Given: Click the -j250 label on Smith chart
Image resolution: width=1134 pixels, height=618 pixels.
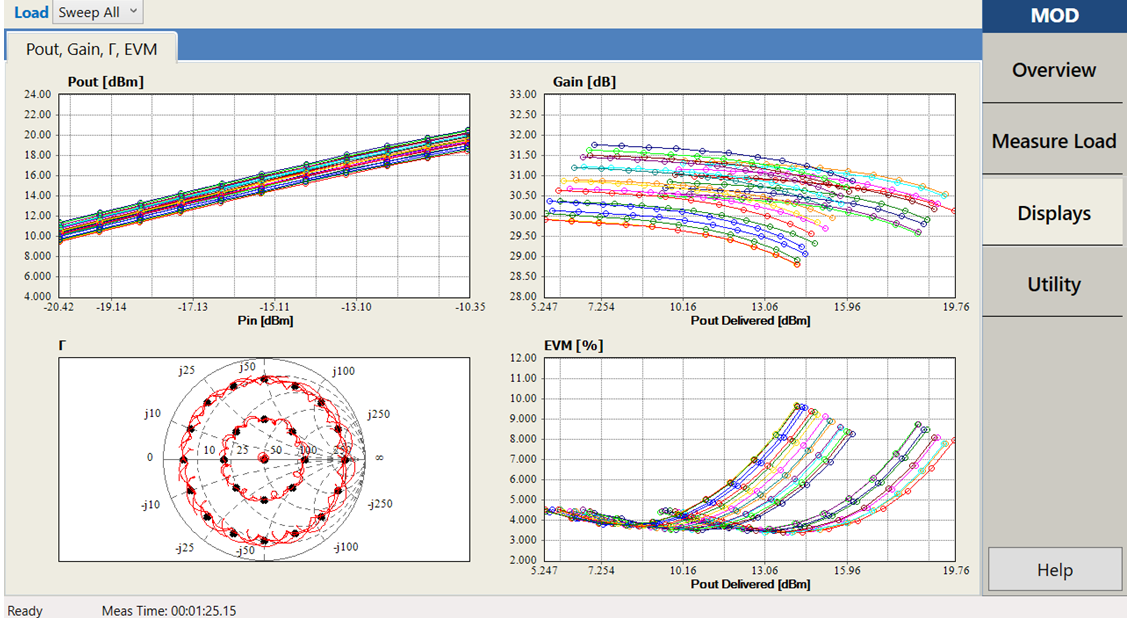Looking at the screenshot, I should click(x=380, y=504).
